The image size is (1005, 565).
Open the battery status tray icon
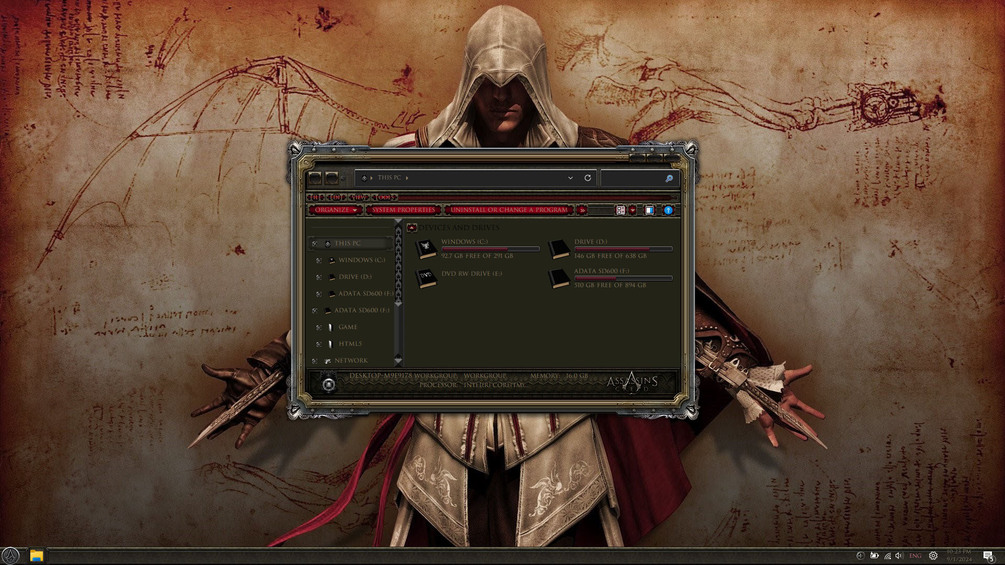(x=874, y=555)
